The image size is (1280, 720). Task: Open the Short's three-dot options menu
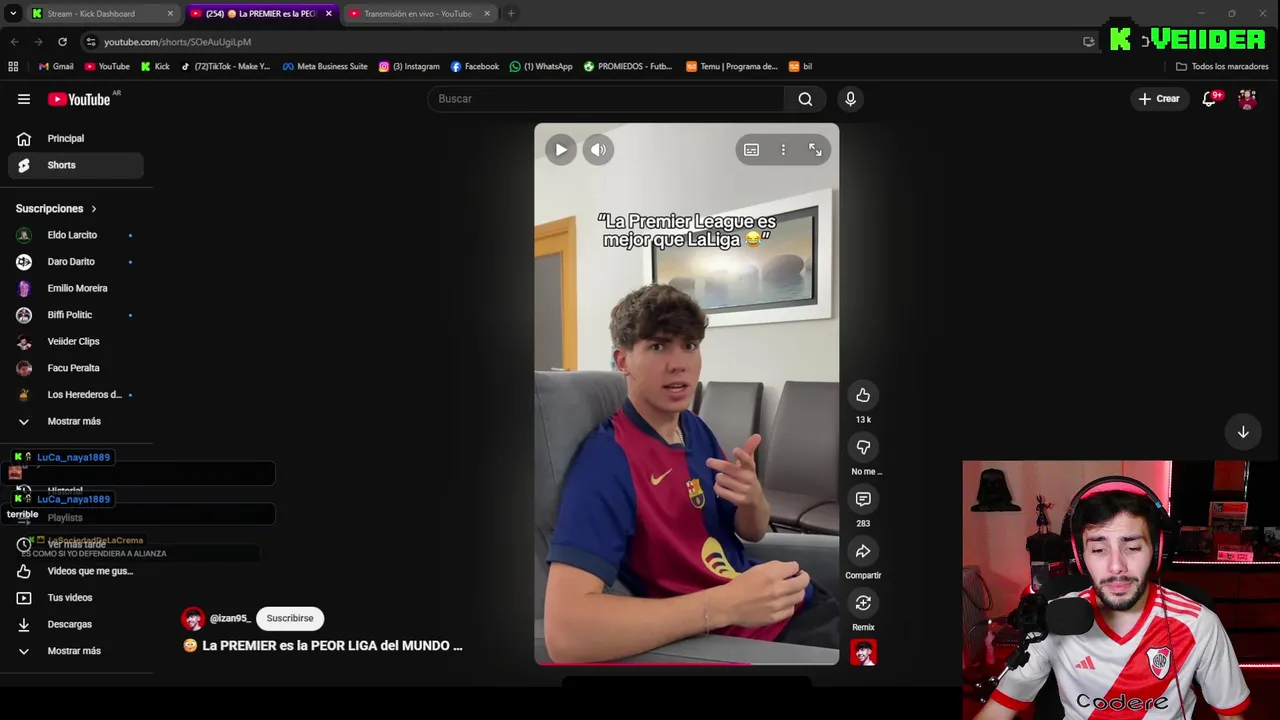click(x=783, y=150)
